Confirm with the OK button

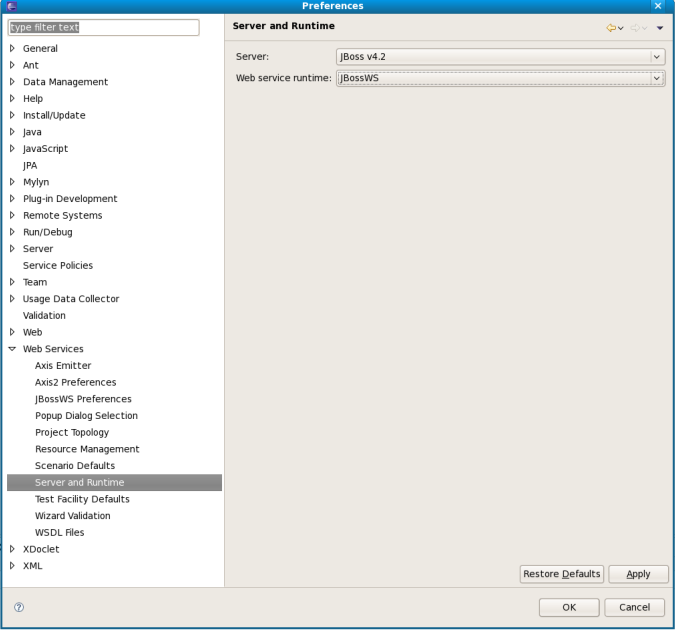pyautogui.click(x=569, y=607)
